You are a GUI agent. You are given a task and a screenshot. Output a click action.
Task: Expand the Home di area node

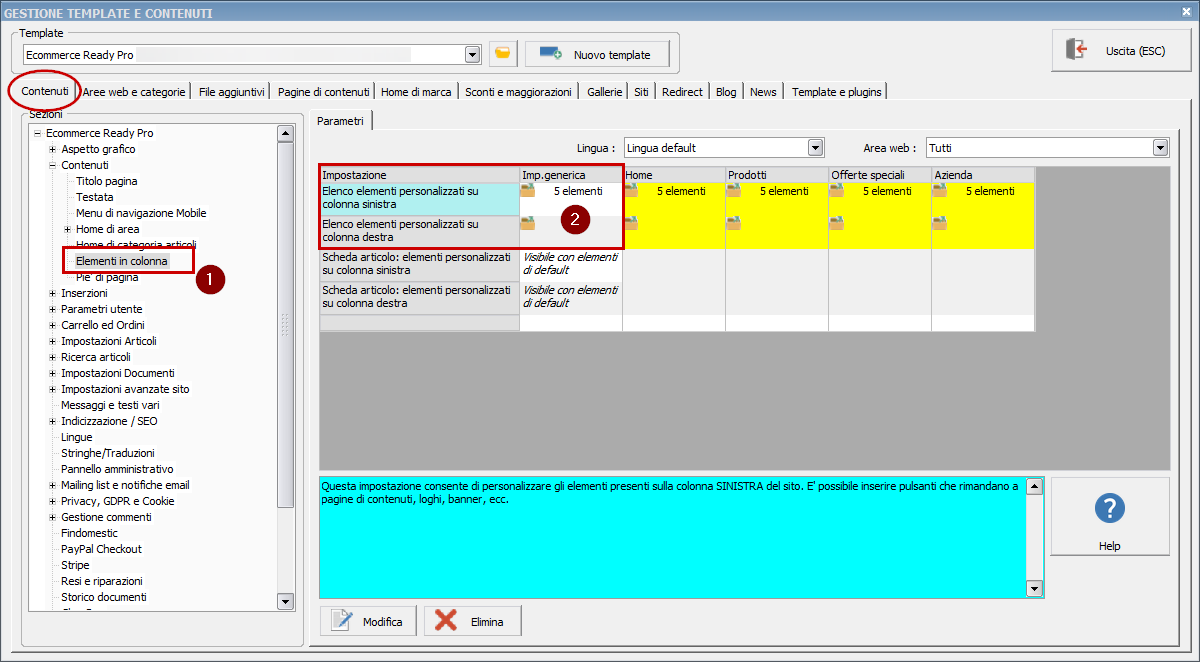(x=68, y=229)
